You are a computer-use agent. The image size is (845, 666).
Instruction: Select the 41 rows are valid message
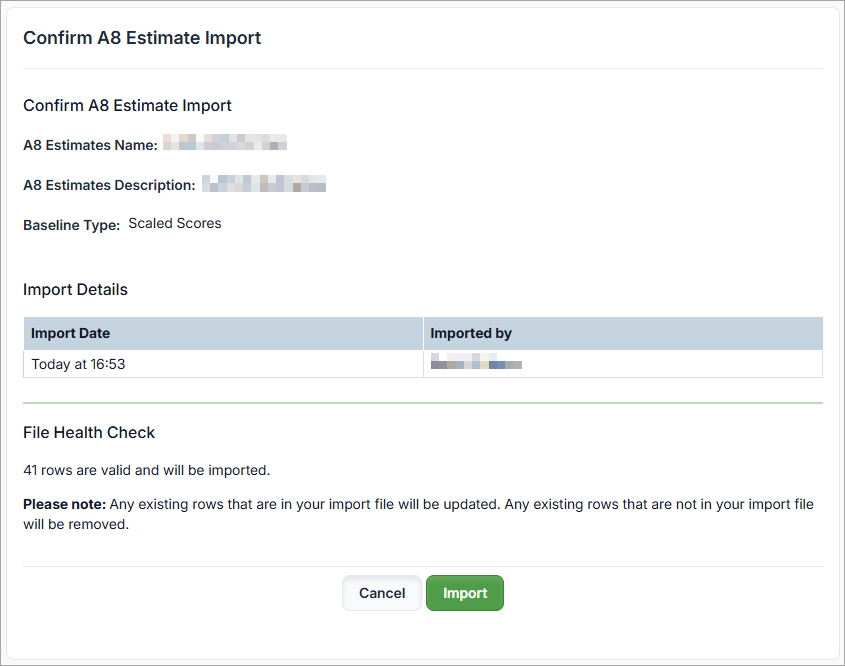click(146, 470)
